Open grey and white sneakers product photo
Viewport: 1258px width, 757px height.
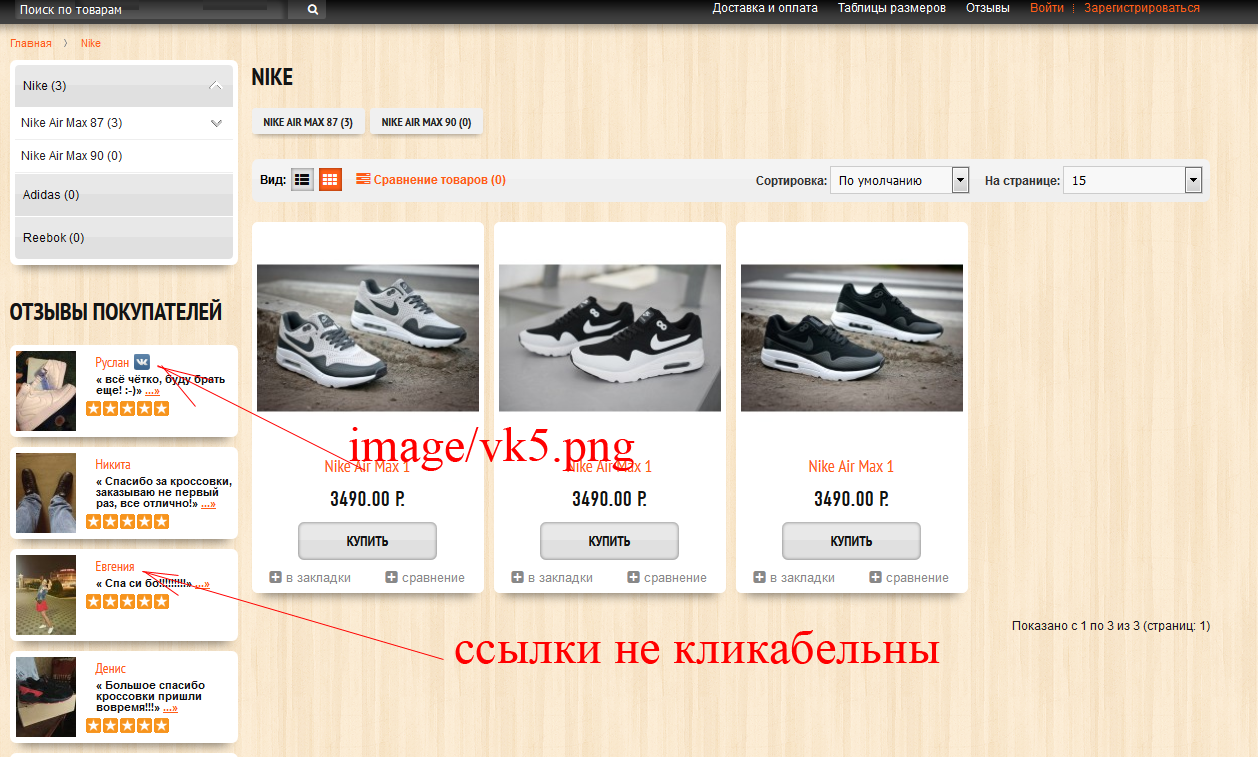pos(368,338)
